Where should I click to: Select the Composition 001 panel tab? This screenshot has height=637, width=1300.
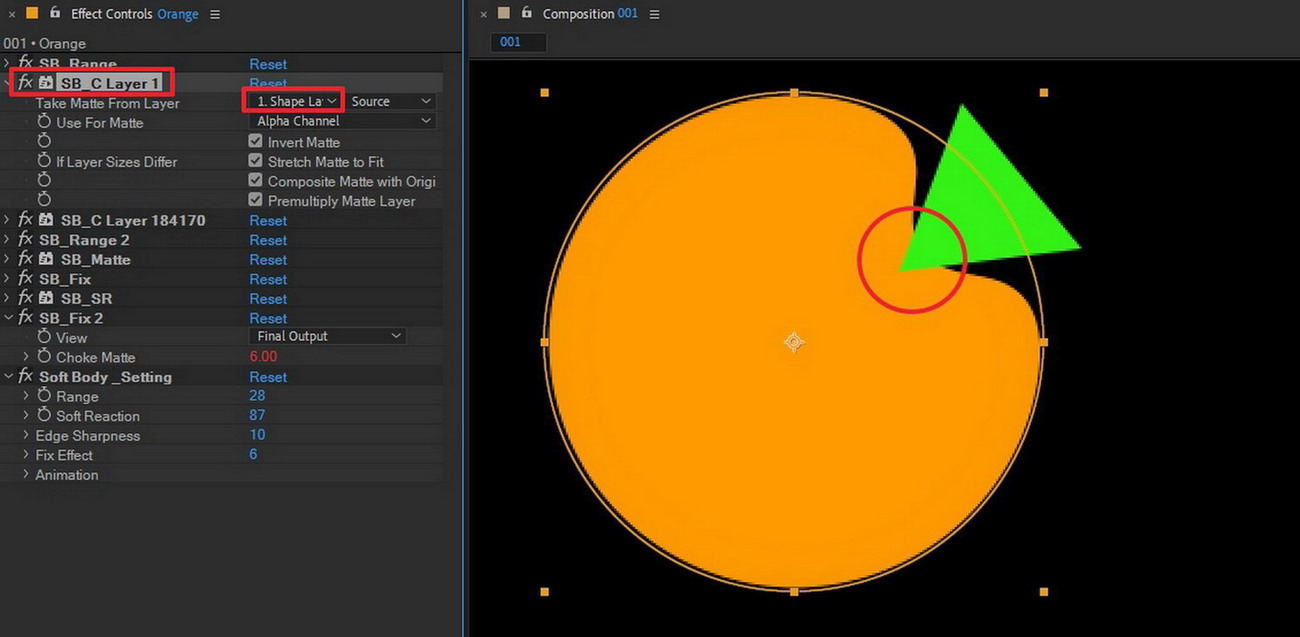coord(590,14)
